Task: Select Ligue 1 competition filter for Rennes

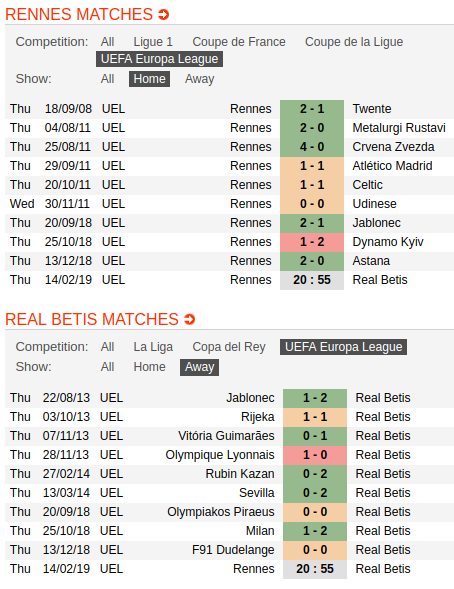Action: (153, 42)
